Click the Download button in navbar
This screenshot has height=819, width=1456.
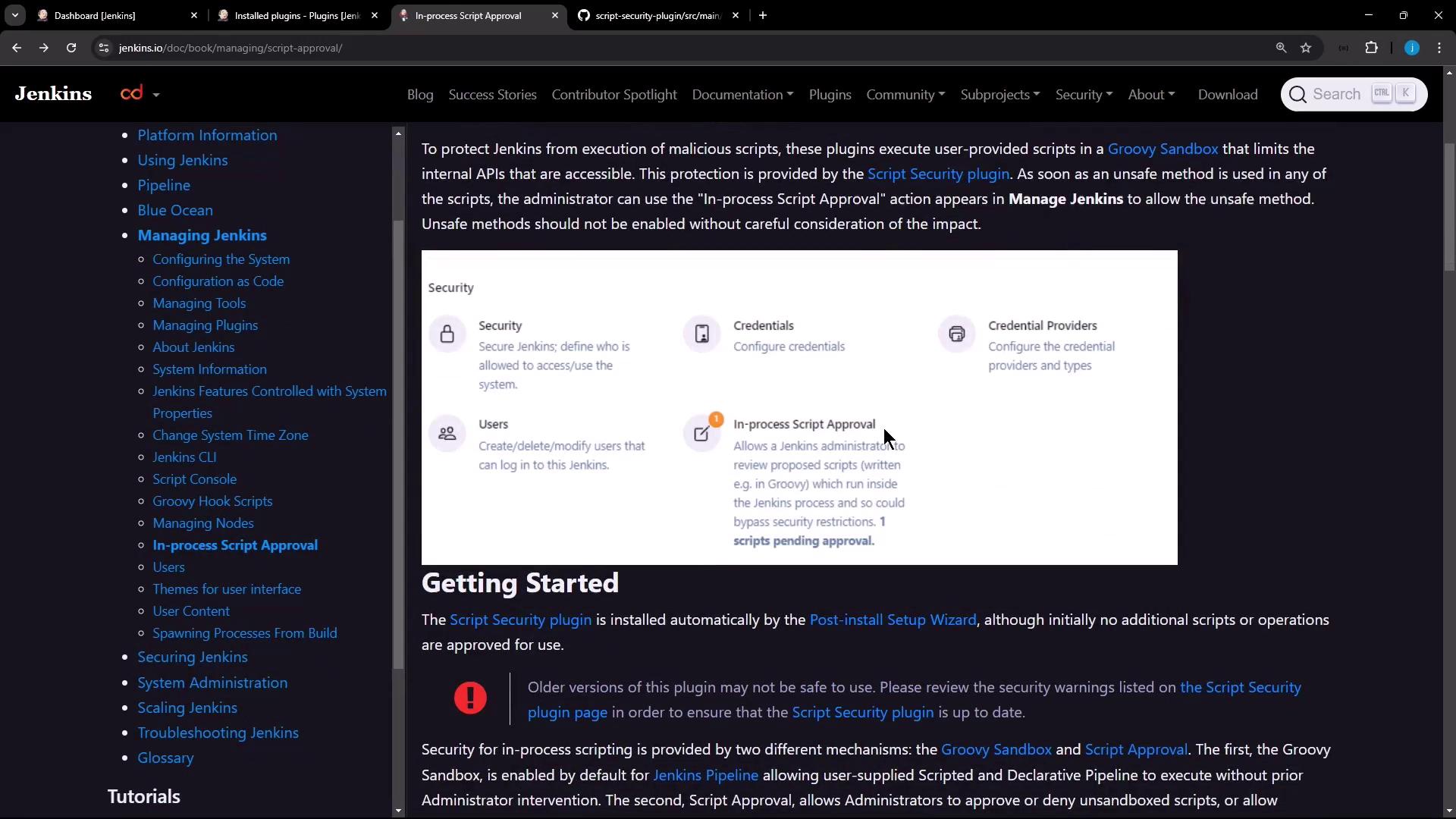click(x=1227, y=95)
